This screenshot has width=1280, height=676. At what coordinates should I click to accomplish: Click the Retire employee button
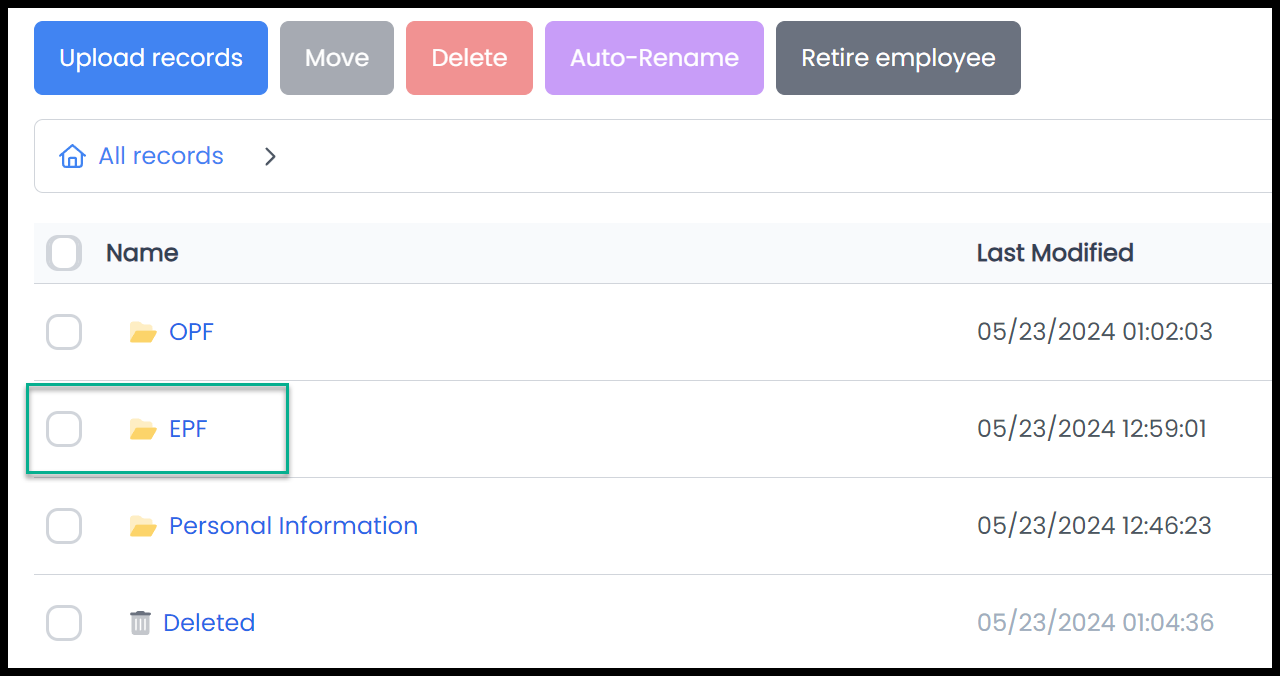point(898,58)
